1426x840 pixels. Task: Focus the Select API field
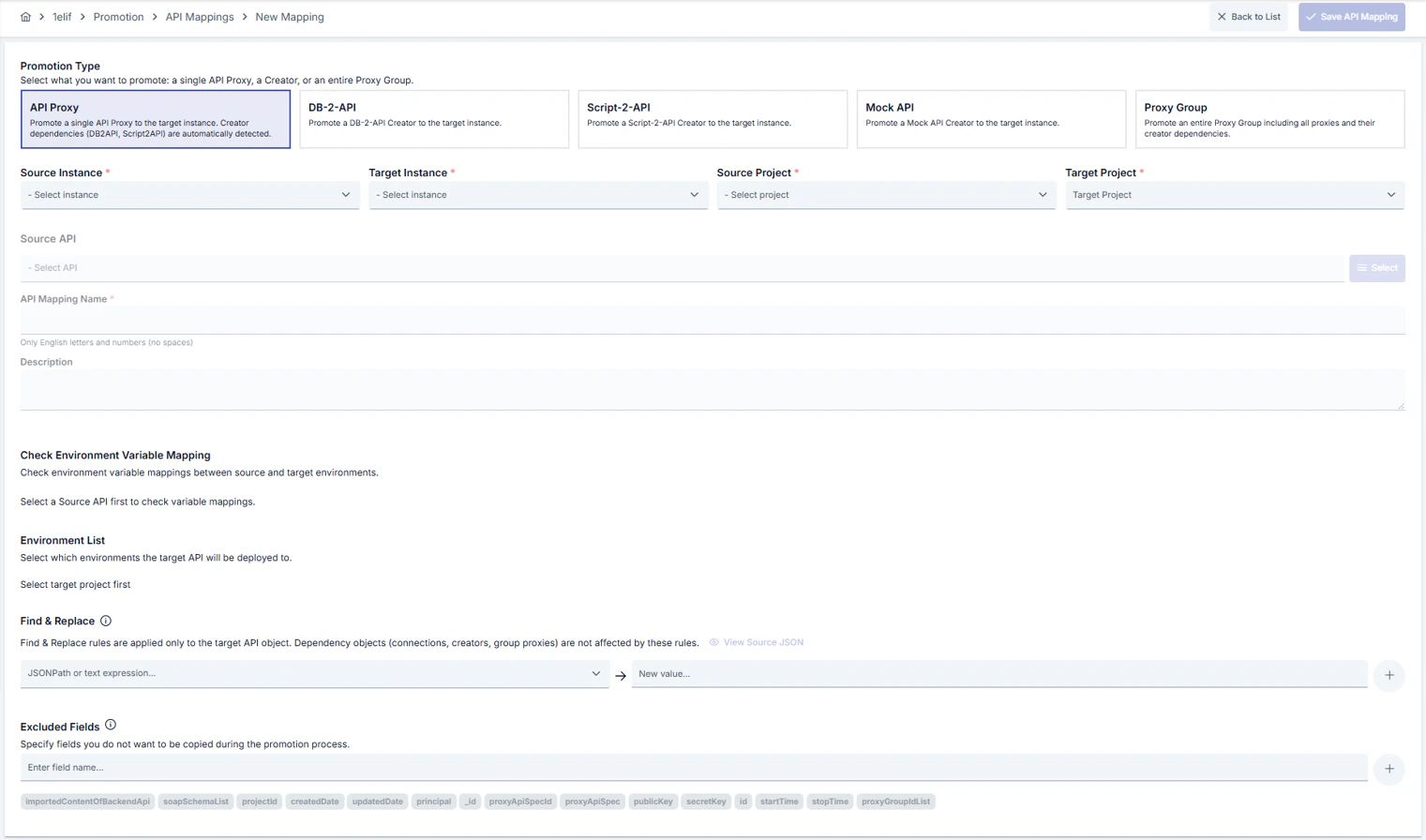[x=682, y=268]
